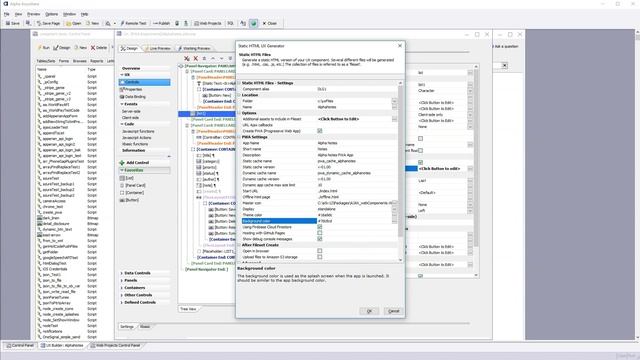Click the Remote Test toolbar button
The width and height of the screenshot is (640, 360).
(133, 23)
